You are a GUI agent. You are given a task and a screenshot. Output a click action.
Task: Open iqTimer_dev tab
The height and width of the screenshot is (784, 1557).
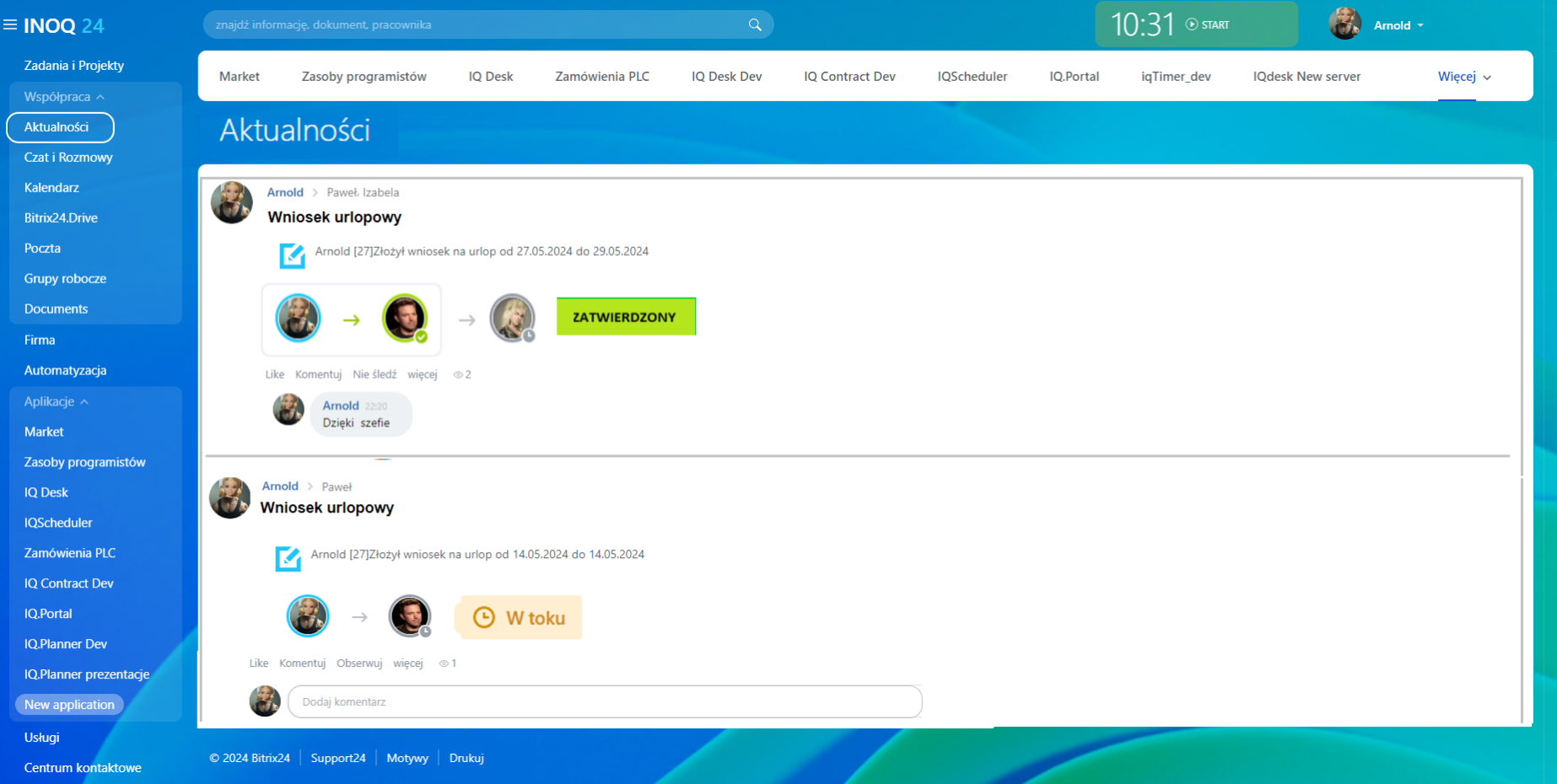1176,77
